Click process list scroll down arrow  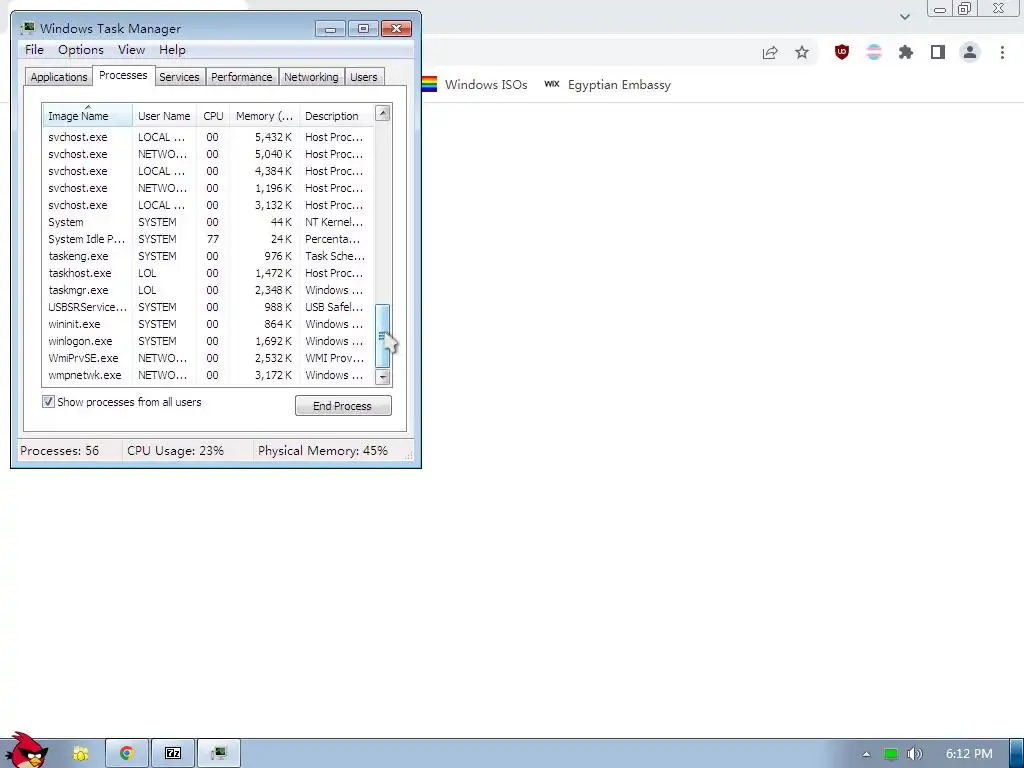[383, 377]
